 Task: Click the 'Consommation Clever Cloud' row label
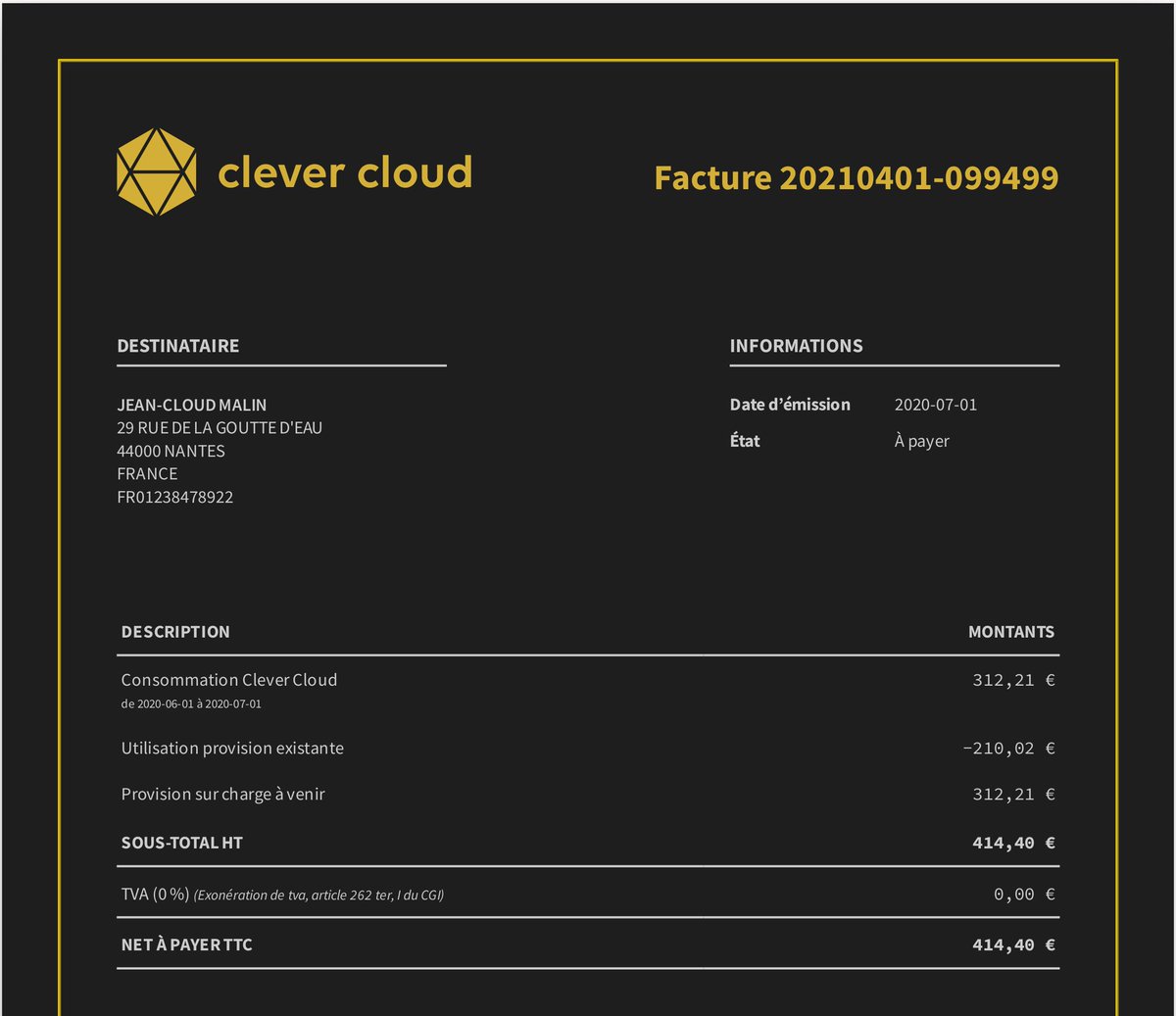click(x=229, y=680)
